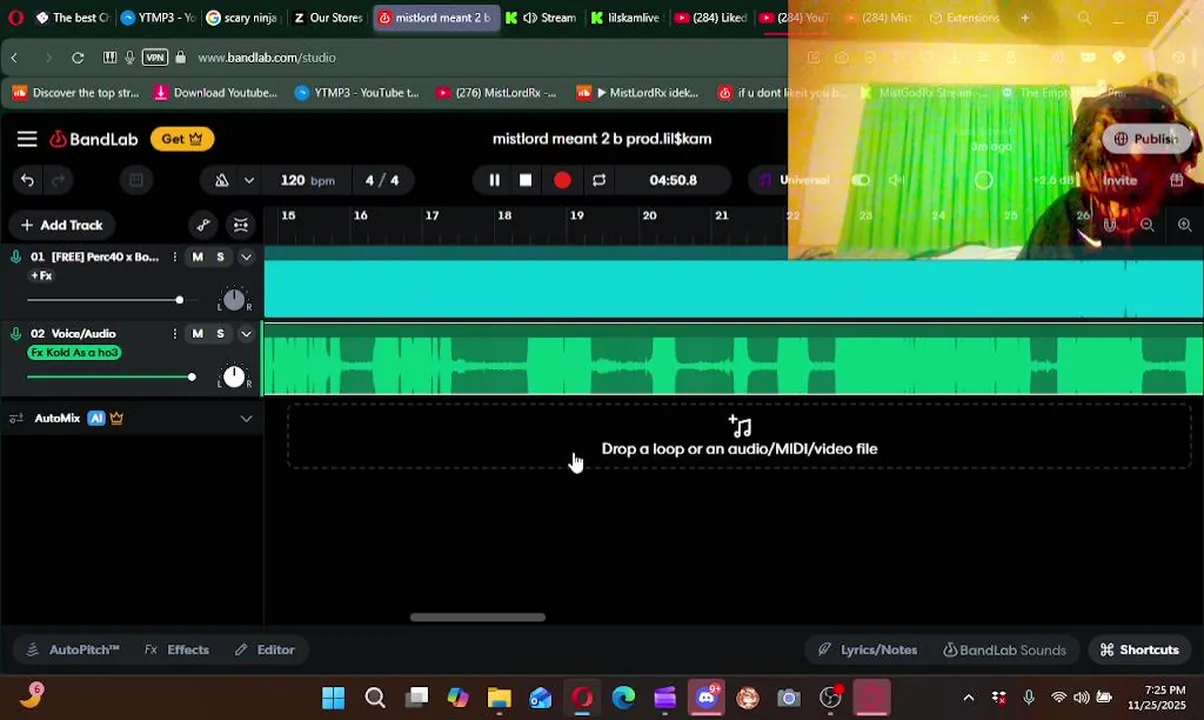Toggle the browser VPN badge
Image resolution: width=1204 pixels, height=720 pixels.
tap(154, 58)
